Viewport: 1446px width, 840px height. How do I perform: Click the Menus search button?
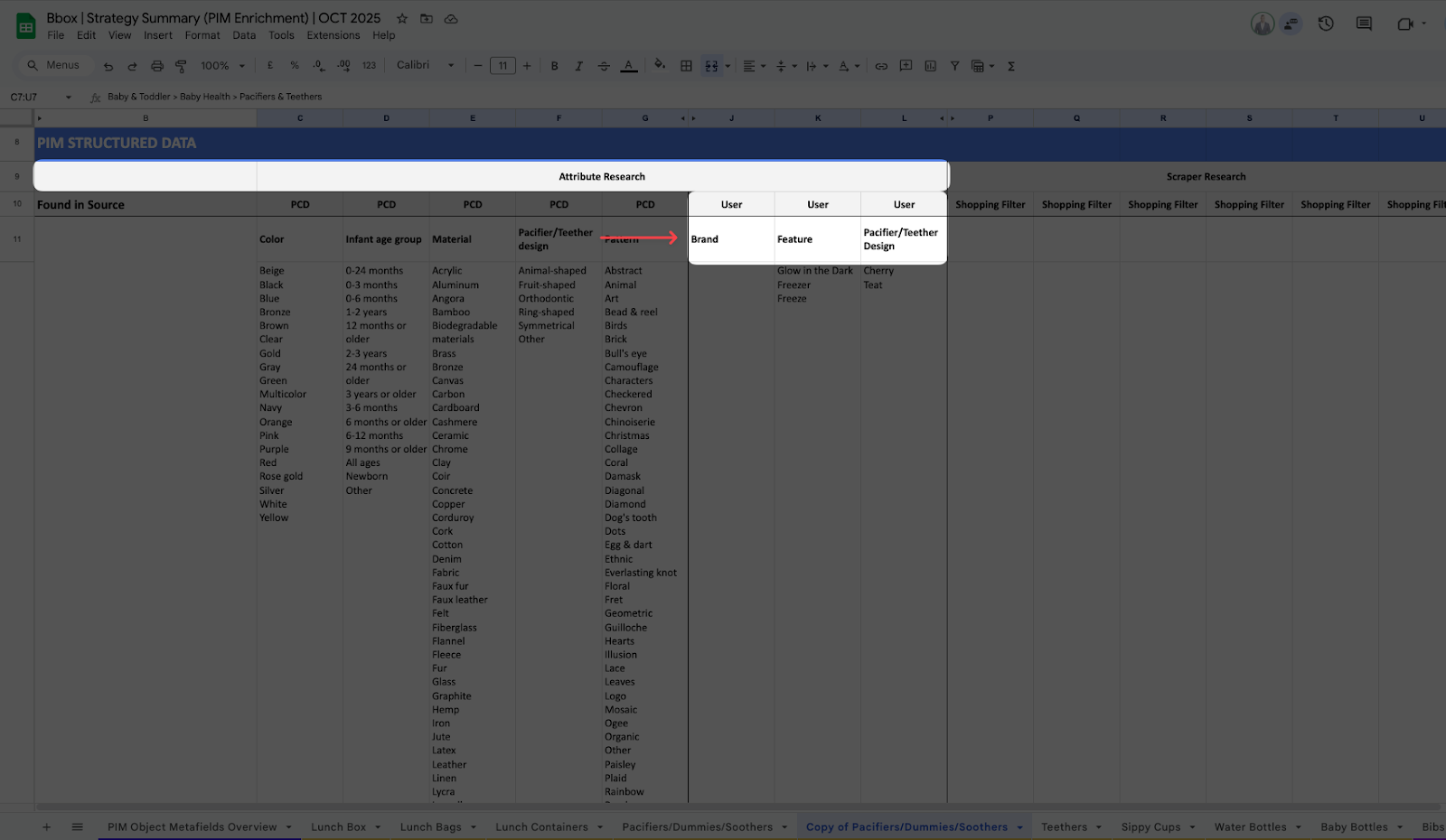[54, 66]
